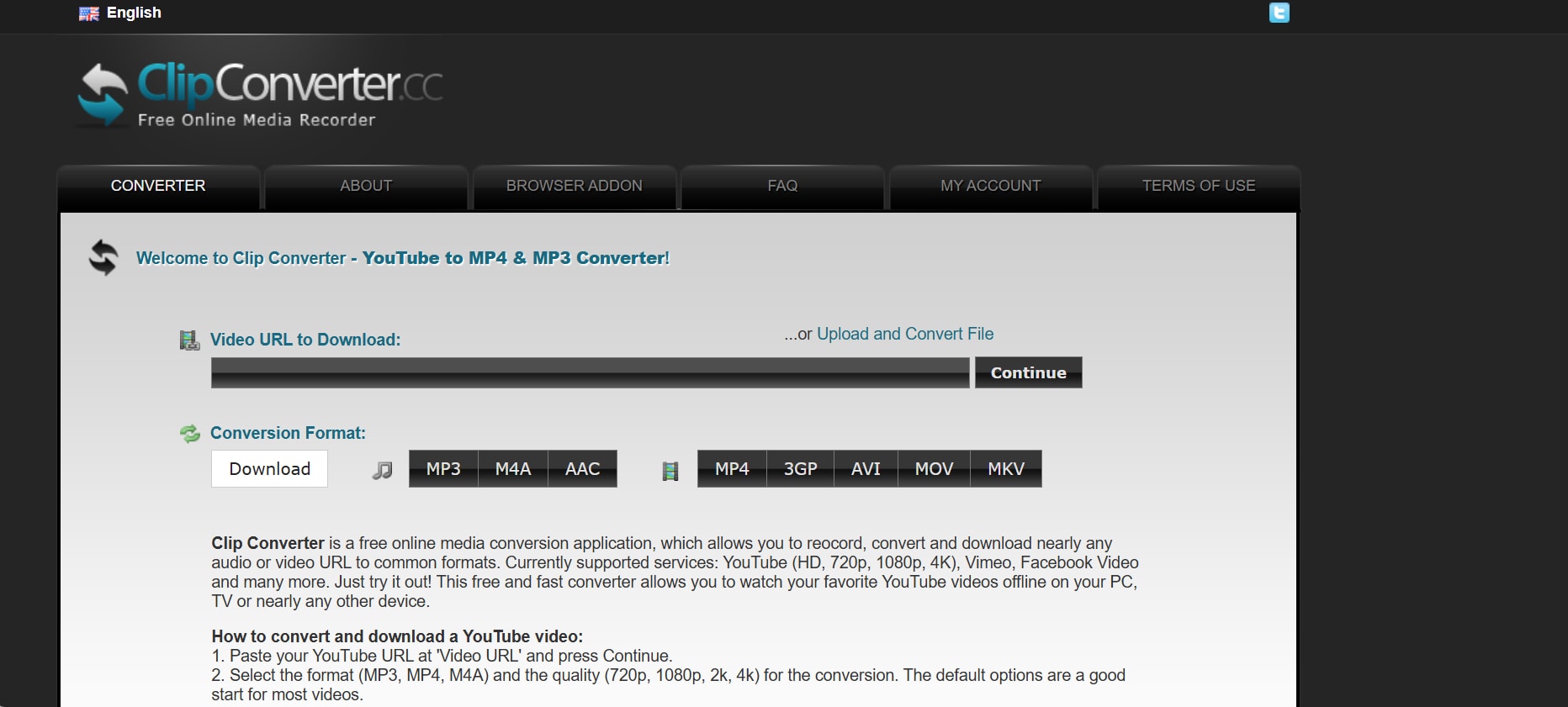Select the Download format option
The height and width of the screenshot is (707, 1568).
coord(269,469)
